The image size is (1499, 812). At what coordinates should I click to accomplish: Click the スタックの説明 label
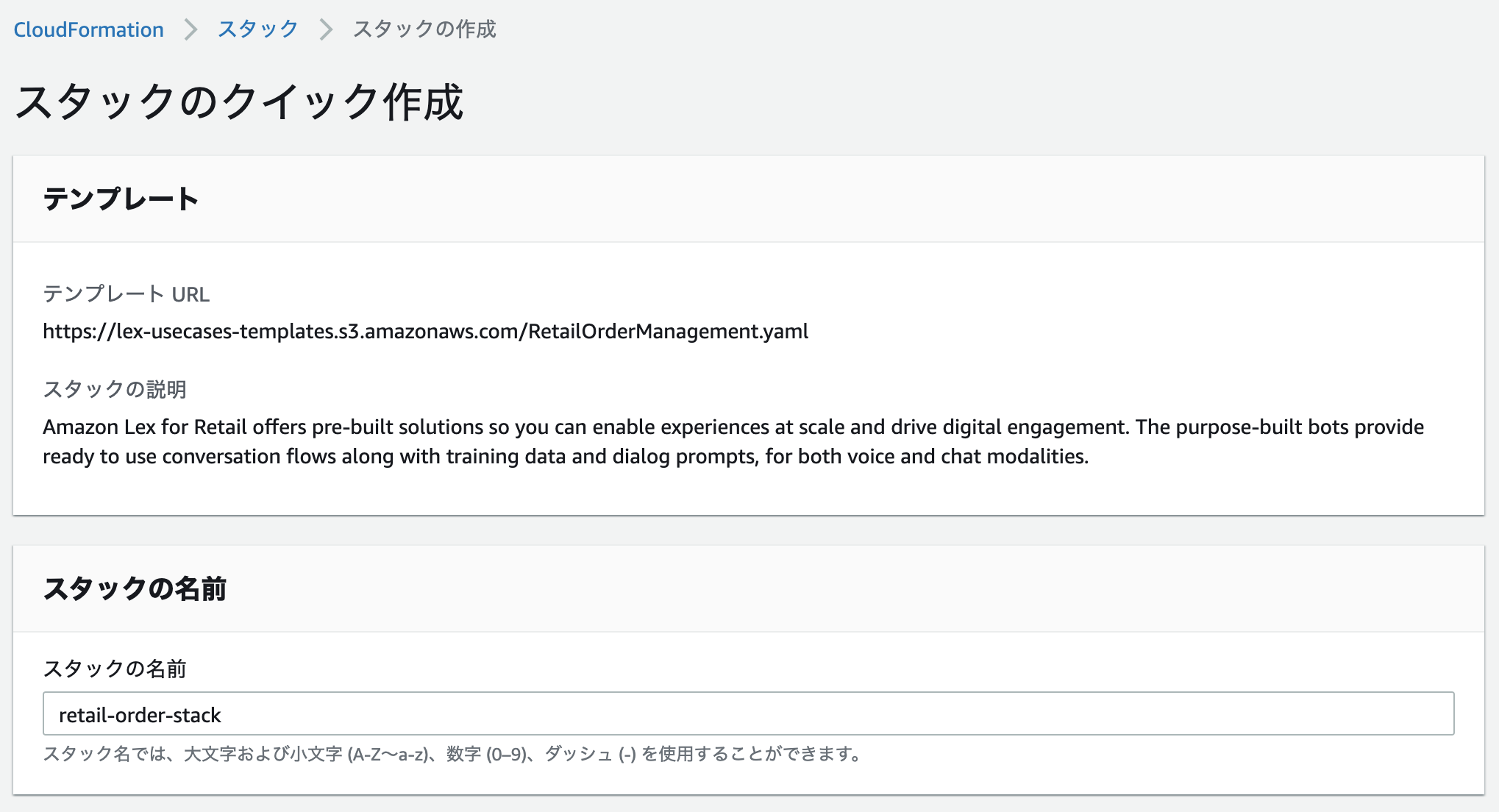[115, 389]
